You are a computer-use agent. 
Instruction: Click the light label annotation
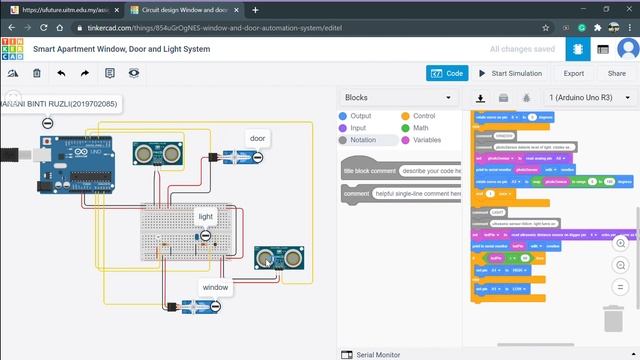[x=205, y=216]
